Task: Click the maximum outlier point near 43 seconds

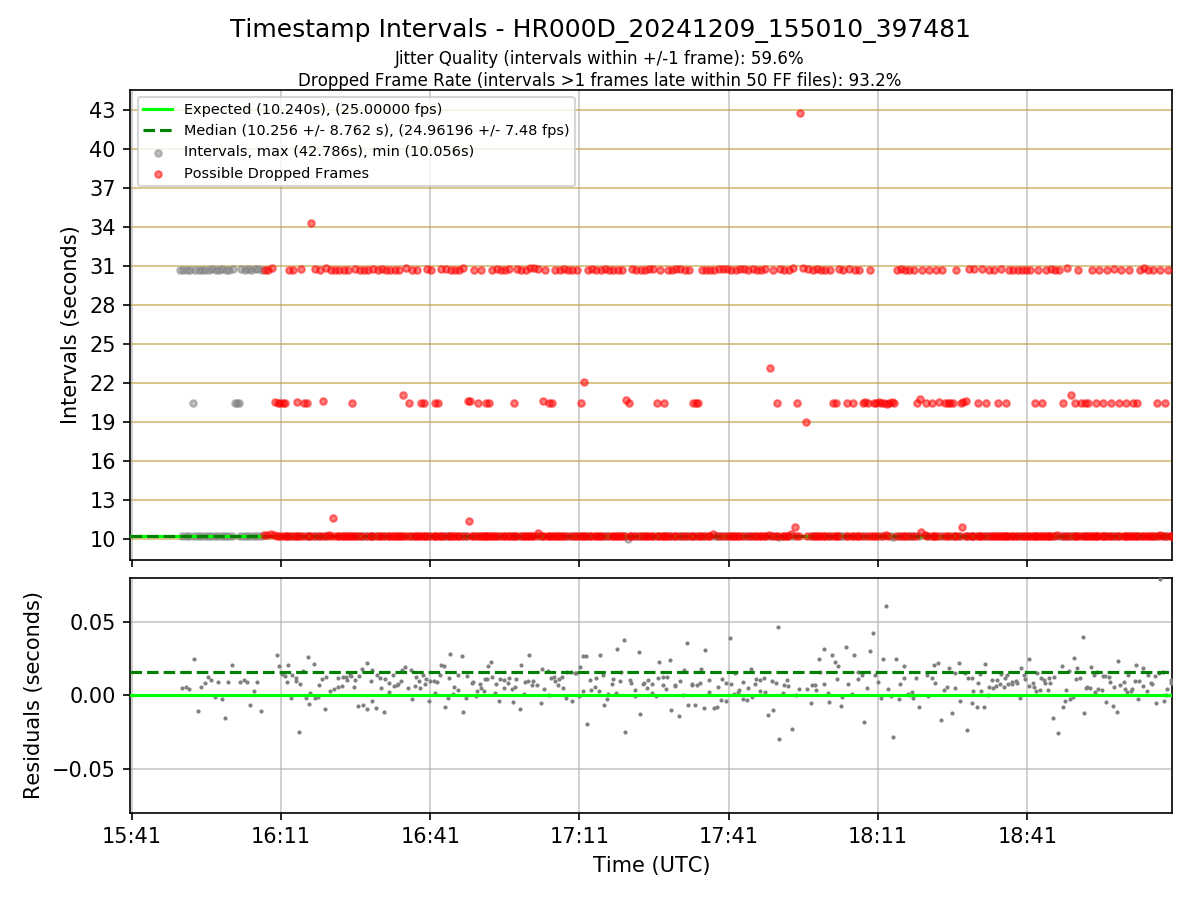Action: [800, 113]
